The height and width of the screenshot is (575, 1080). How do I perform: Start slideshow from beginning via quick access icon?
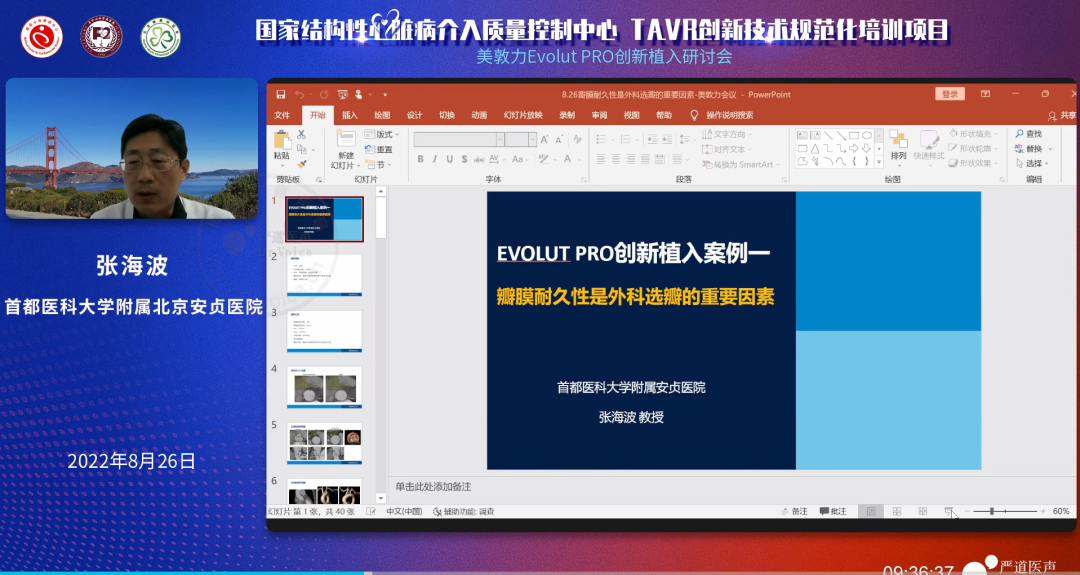pos(342,94)
